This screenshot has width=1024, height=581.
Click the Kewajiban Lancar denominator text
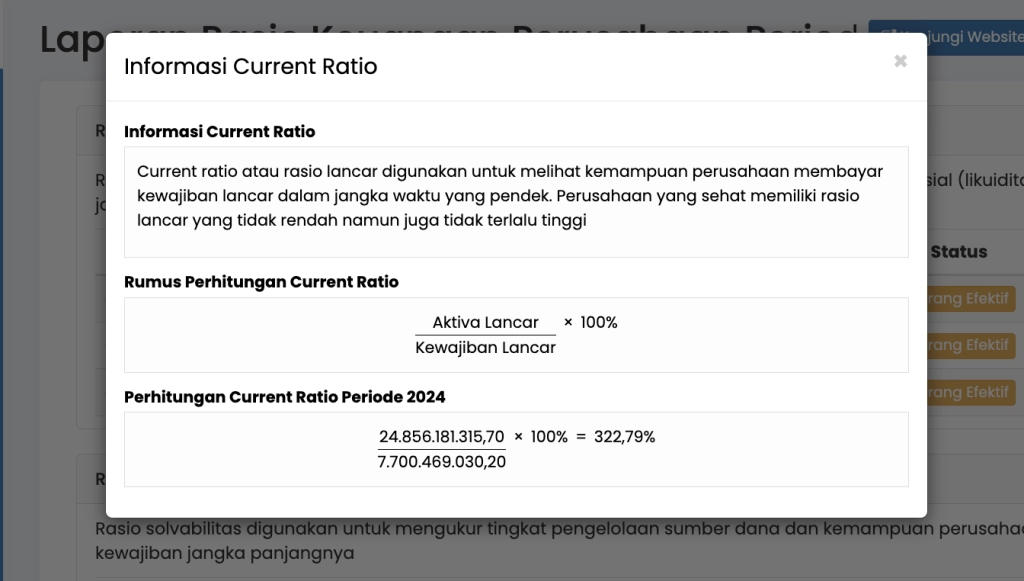tap(485, 348)
